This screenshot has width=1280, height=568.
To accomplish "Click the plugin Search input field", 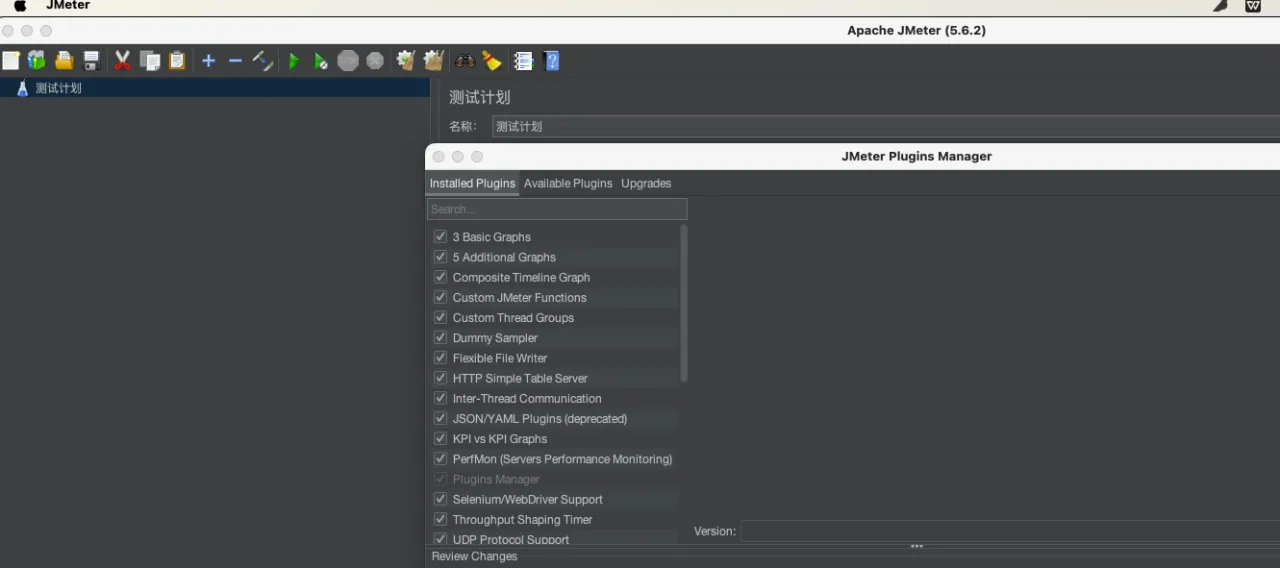I will click(557, 210).
